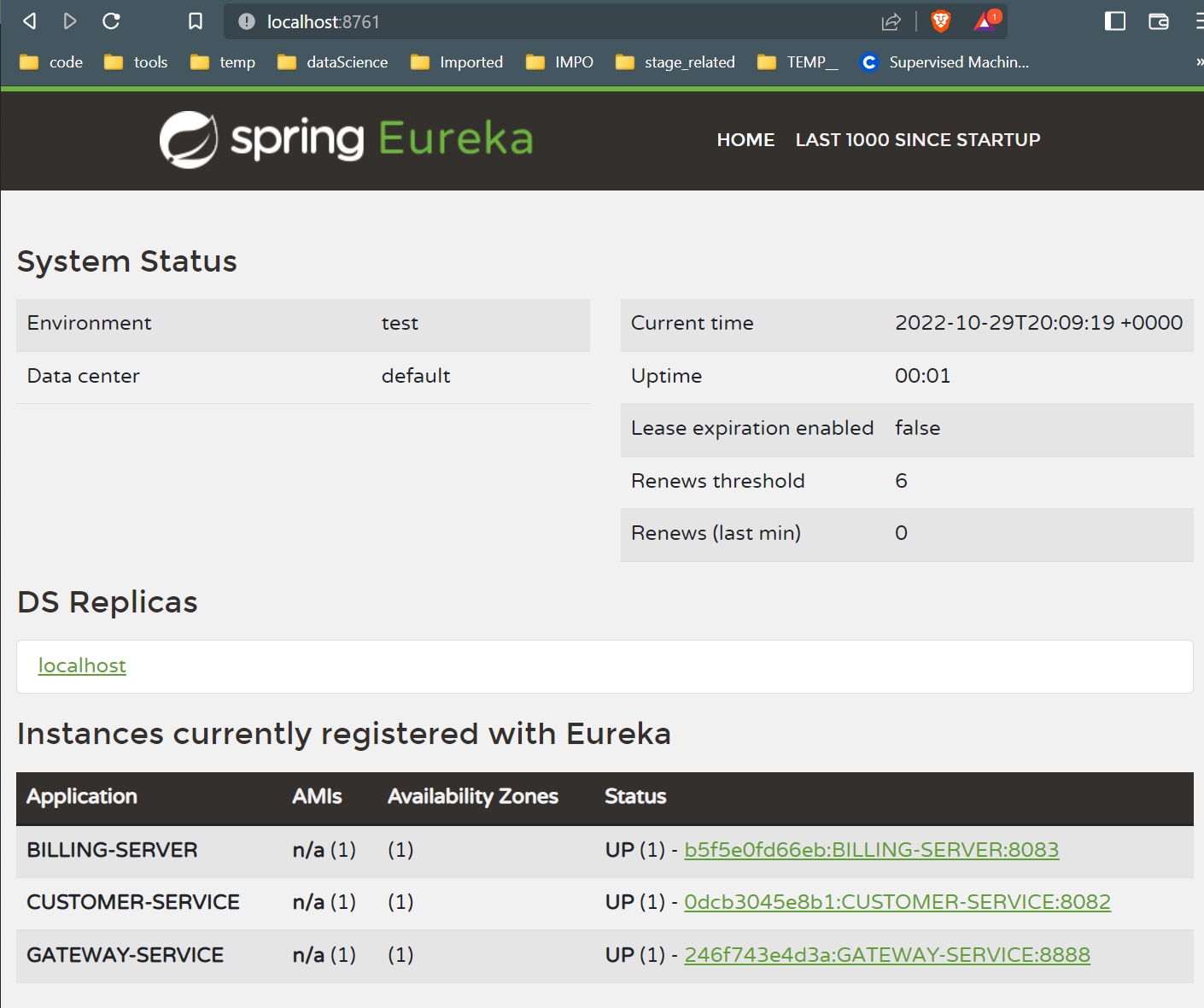Click the Environment value test
Screen dimensions: 1204x1008
pyautogui.click(x=400, y=323)
